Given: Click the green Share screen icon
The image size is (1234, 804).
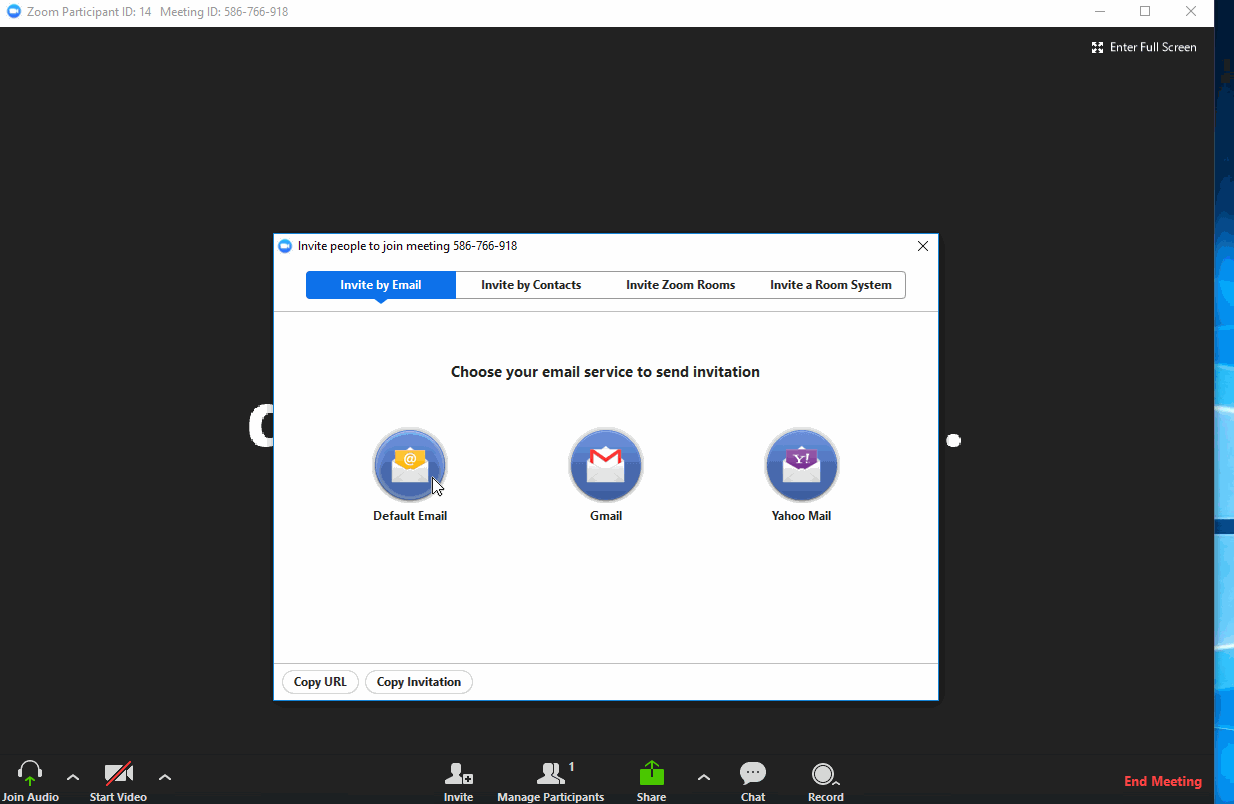Looking at the screenshot, I should pyautogui.click(x=651, y=774).
